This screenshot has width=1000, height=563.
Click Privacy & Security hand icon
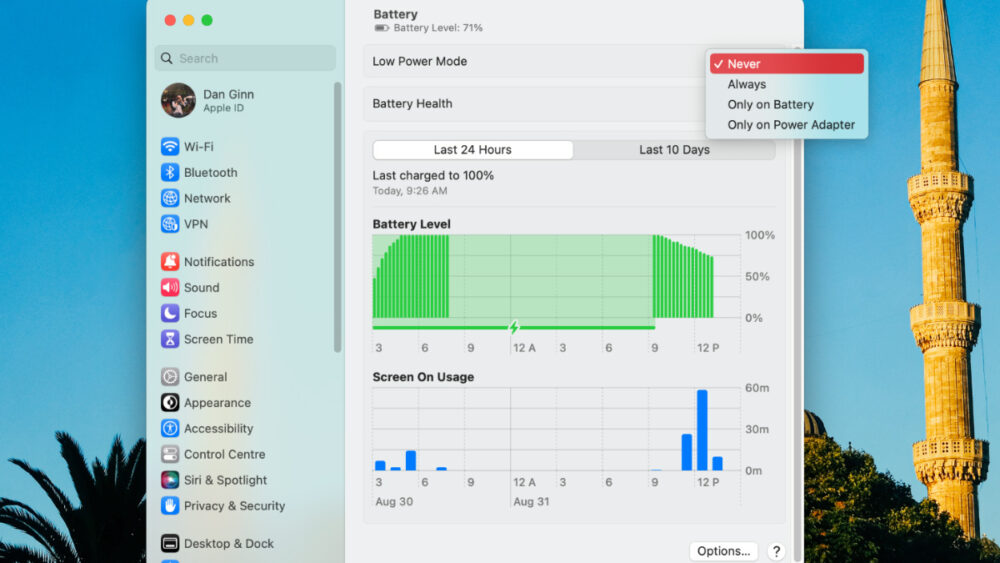[x=170, y=506]
